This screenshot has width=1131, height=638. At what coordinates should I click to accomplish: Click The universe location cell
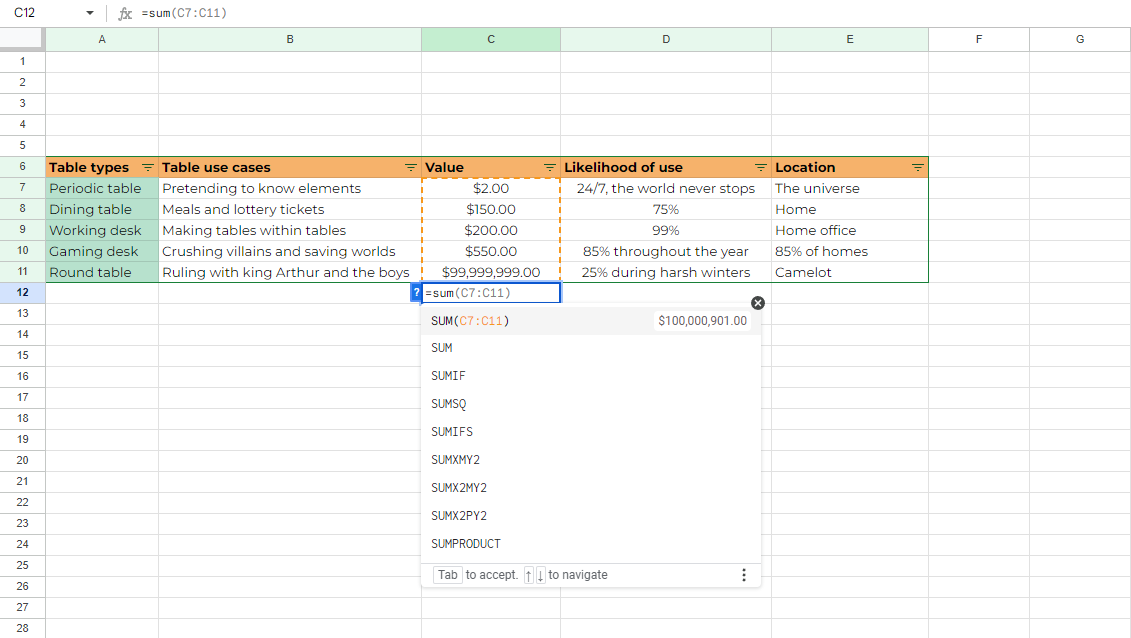tap(850, 188)
